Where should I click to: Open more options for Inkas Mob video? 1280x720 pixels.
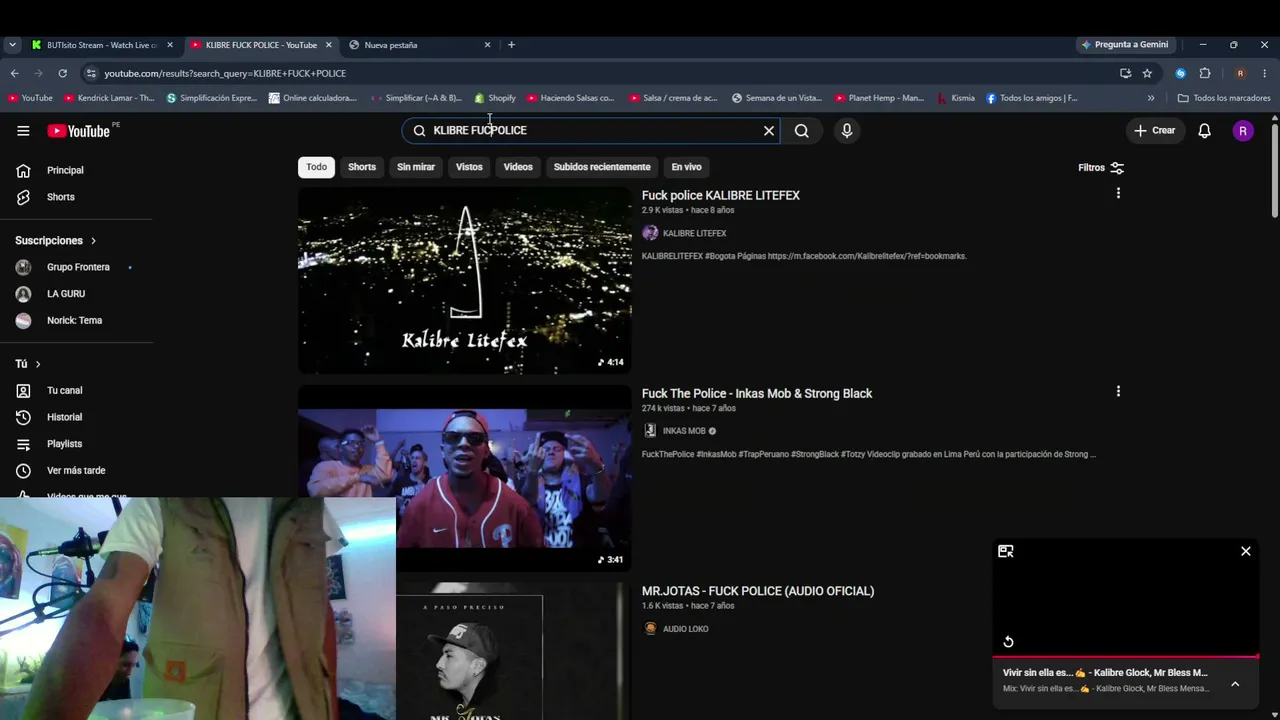point(1118,391)
